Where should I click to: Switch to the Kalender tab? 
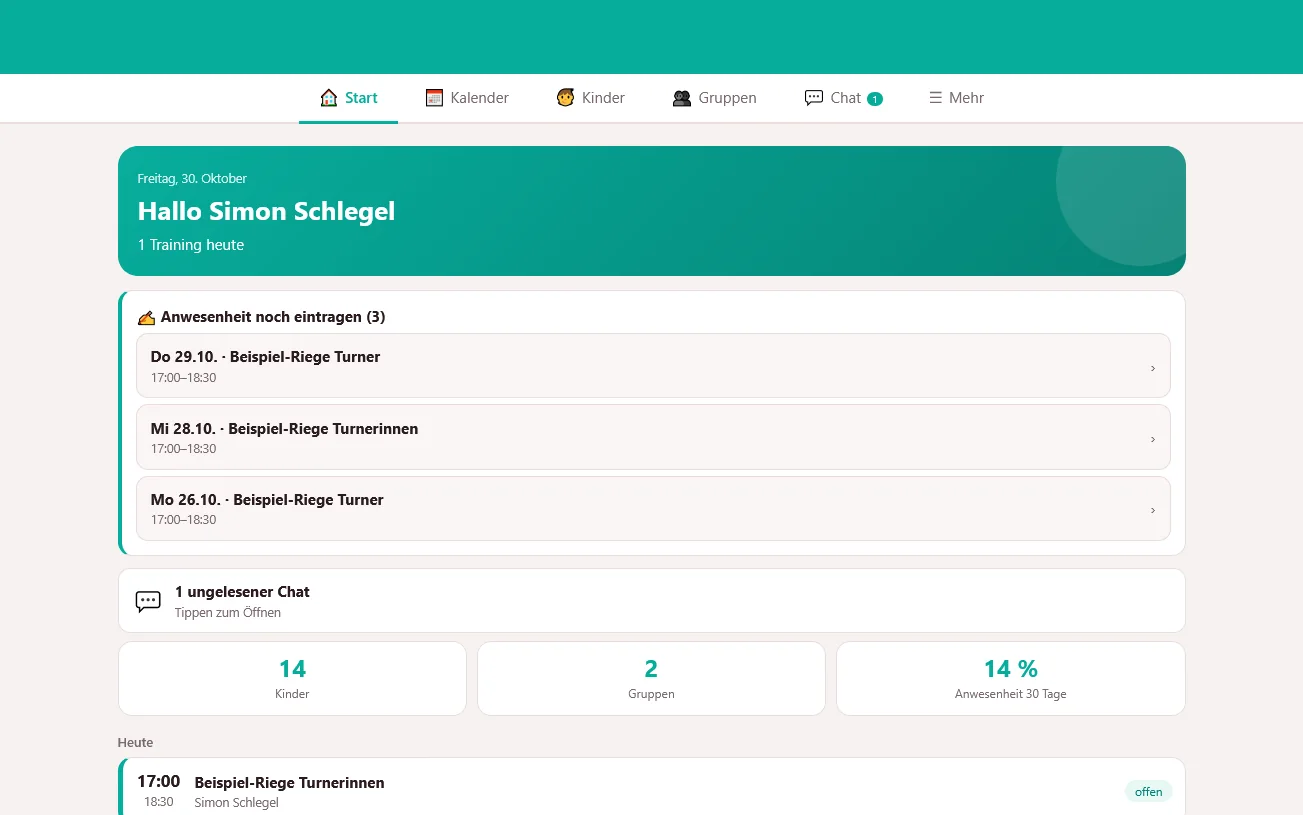click(467, 98)
